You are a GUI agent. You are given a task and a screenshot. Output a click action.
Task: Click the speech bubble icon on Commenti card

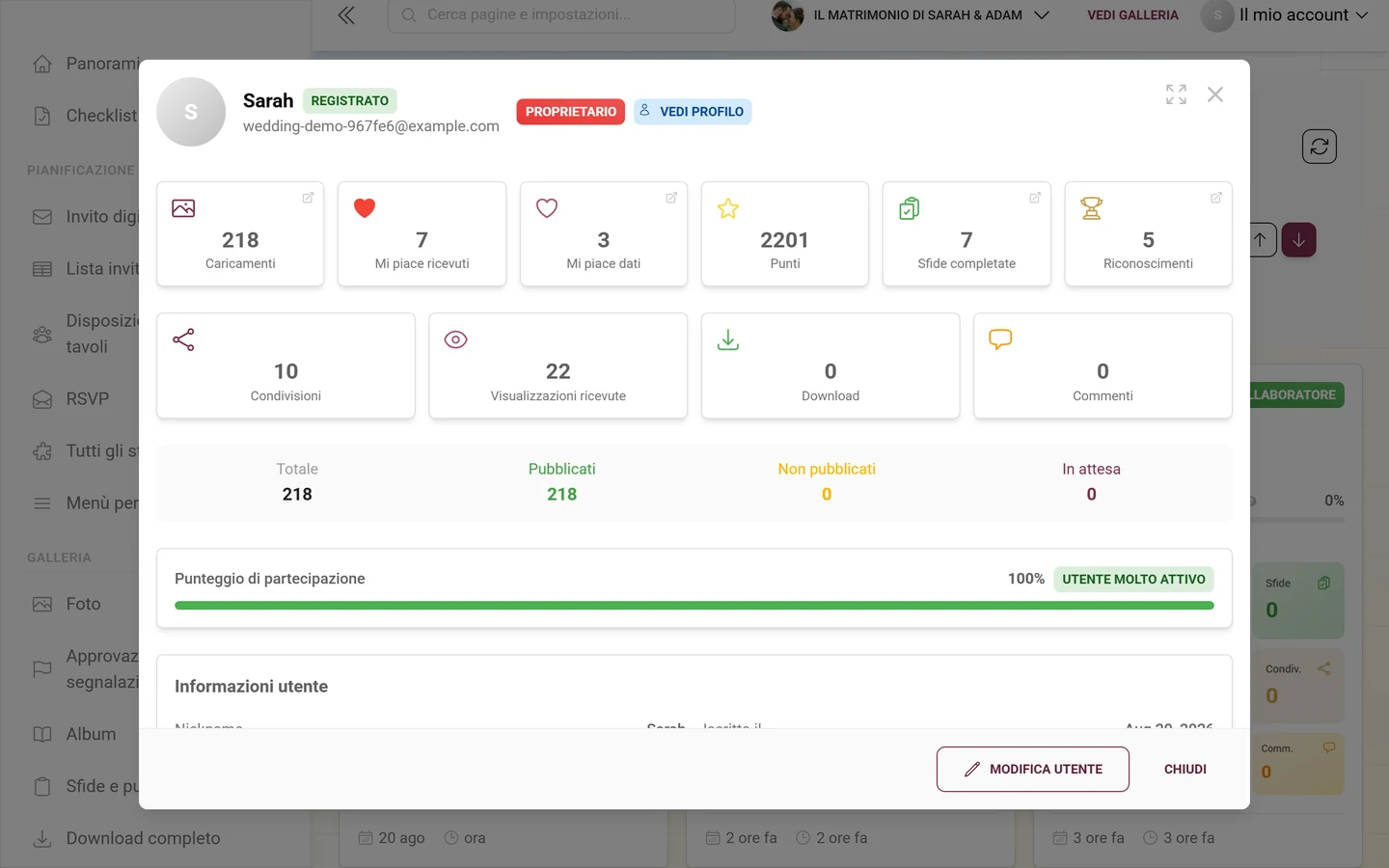click(x=1000, y=339)
